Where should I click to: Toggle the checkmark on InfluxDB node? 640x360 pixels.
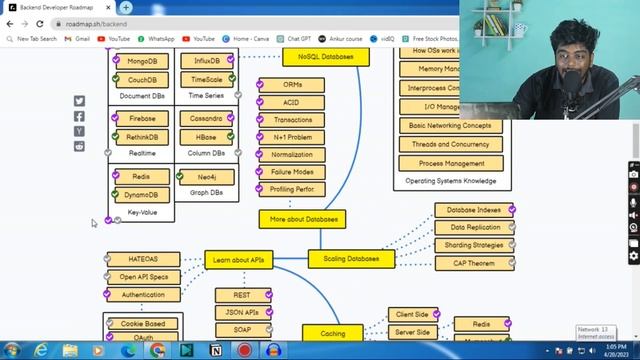pos(231,60)
